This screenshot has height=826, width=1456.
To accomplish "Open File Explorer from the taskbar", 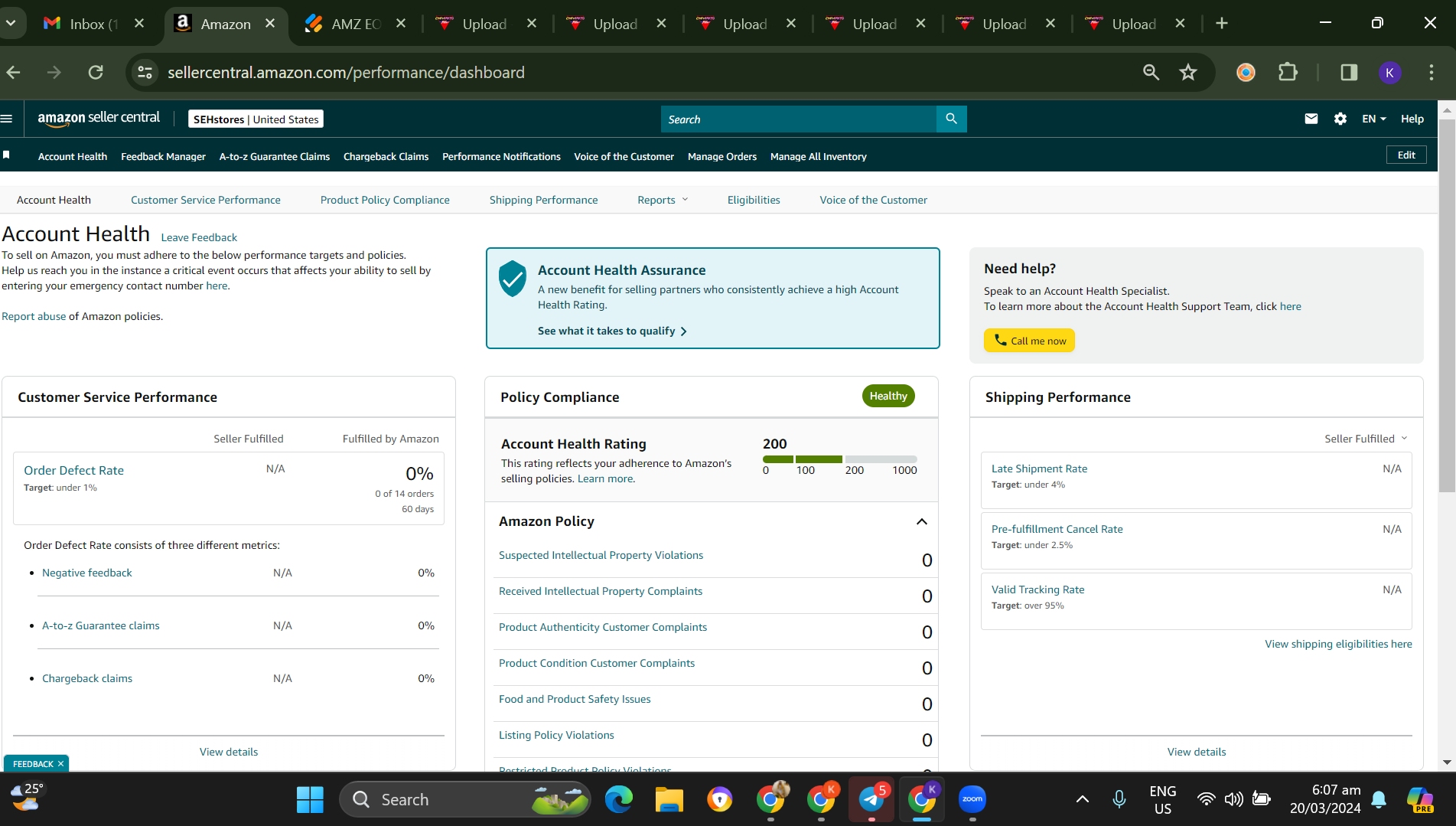I will click(x=669, y=799).
